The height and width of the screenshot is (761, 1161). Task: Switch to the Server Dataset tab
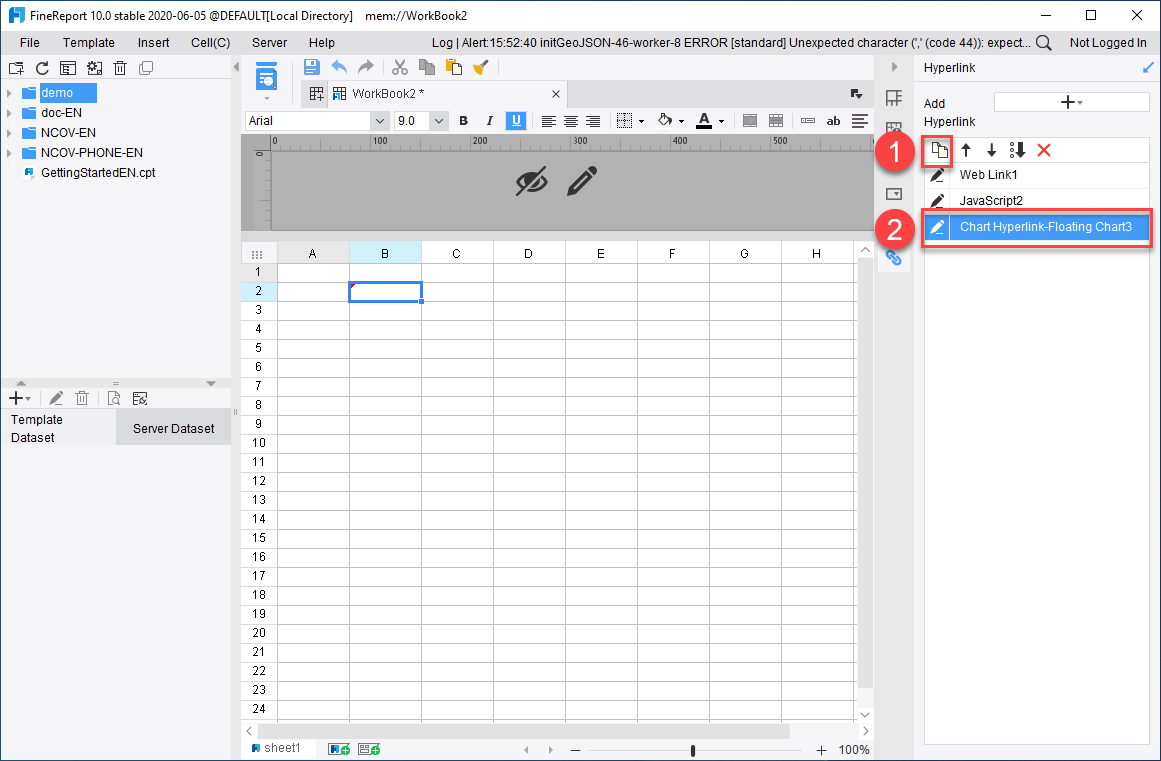pos(173,427)
